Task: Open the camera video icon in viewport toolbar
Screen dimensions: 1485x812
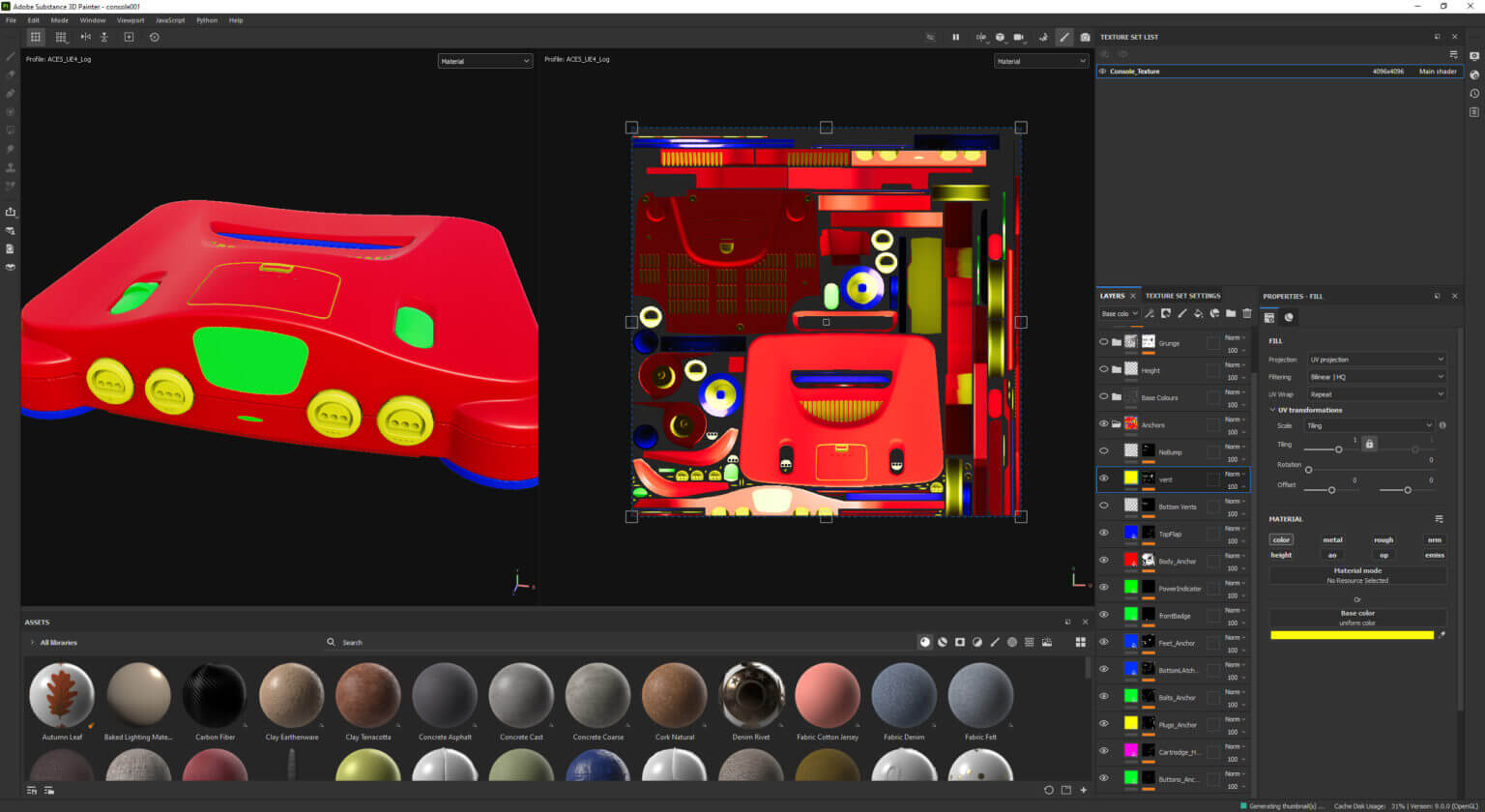Action: [1018, 37]
